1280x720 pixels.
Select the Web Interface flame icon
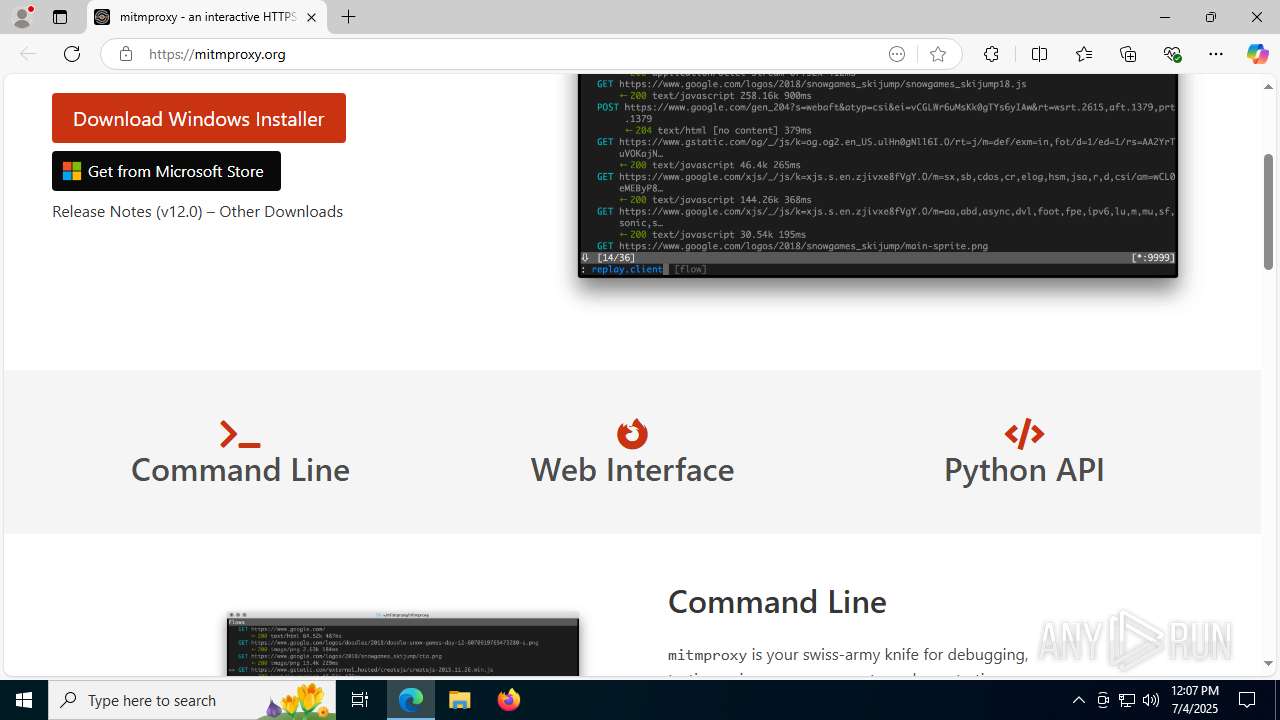click(x=632, y=434)
